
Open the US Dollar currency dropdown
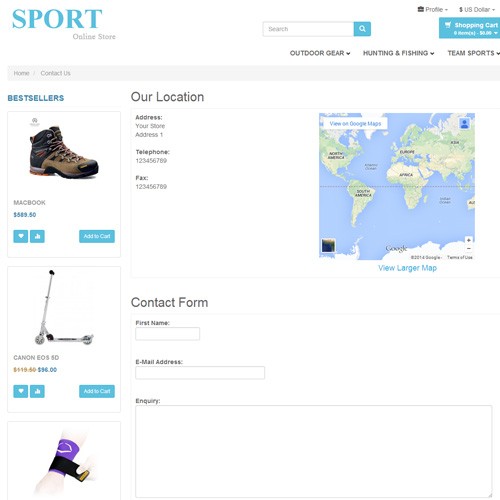tap(477, 10)
